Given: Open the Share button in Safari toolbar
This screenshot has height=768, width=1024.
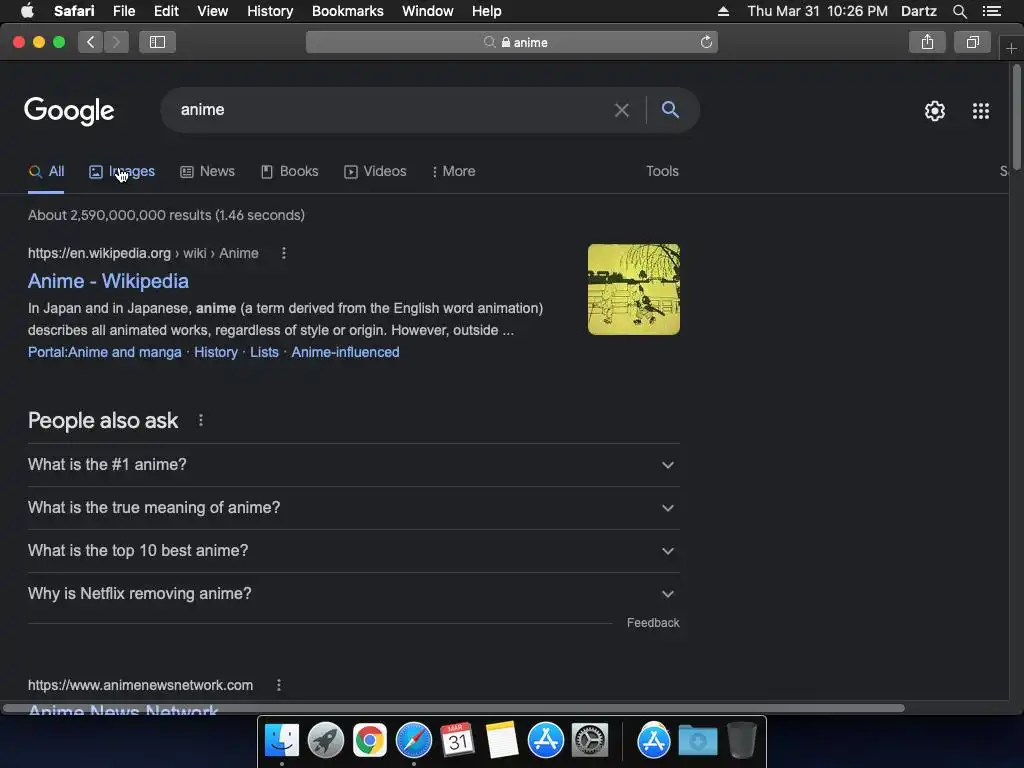Looking at the screenshot, I should 927,42.
